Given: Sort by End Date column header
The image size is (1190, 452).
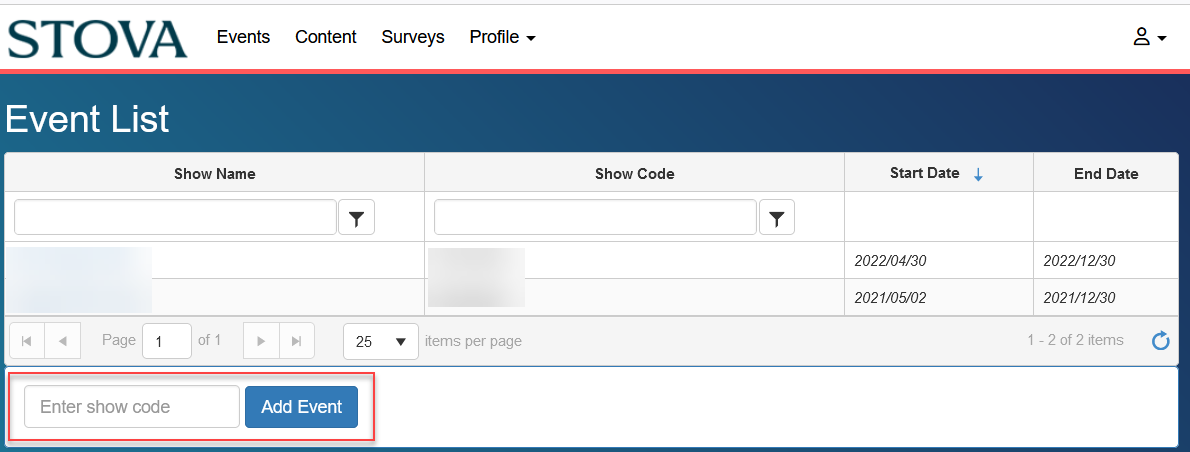Looking at the screenshot, I should [1106, 174].
